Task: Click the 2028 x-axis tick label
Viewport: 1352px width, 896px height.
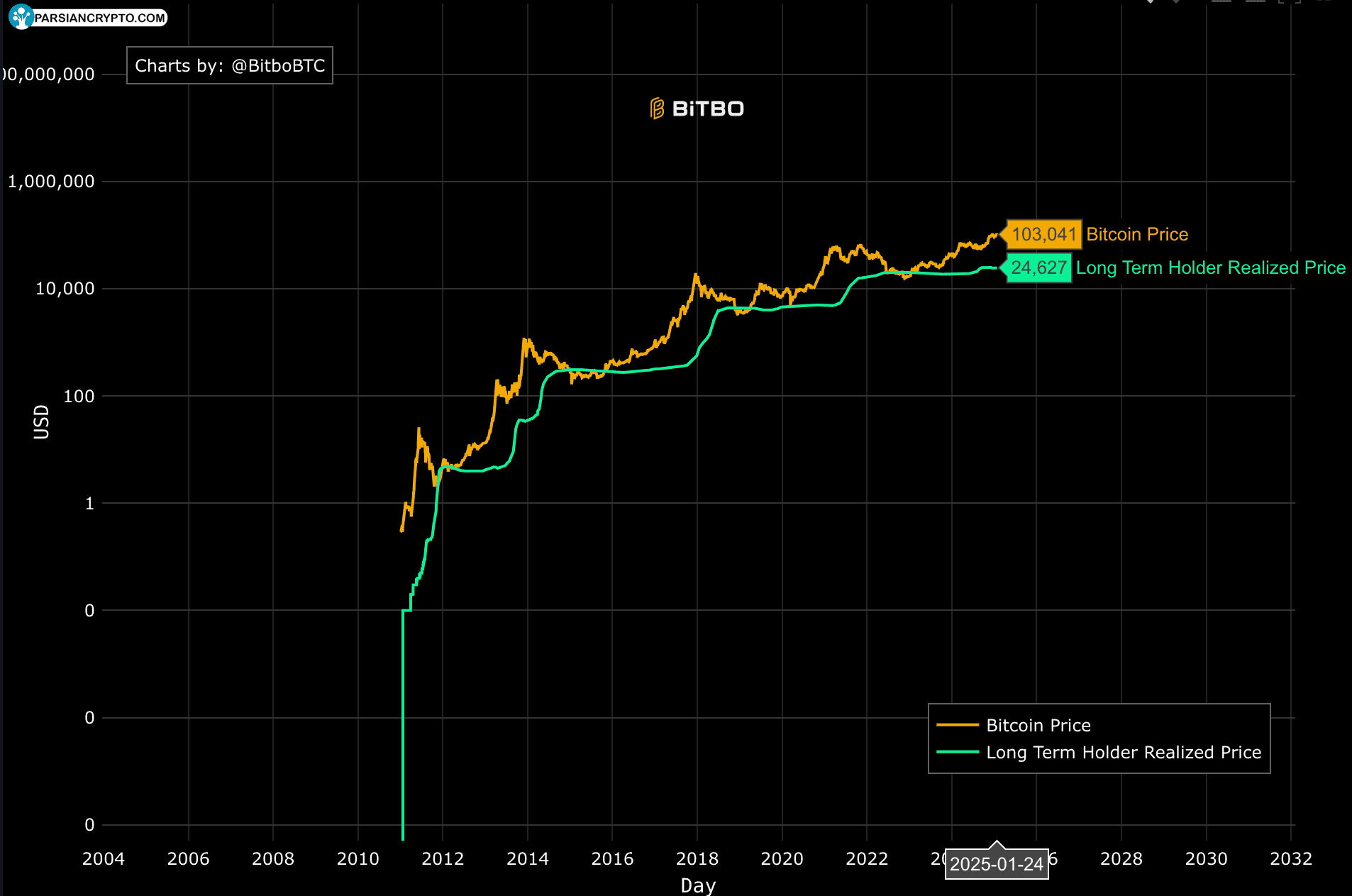Action: coord(1121,858)
